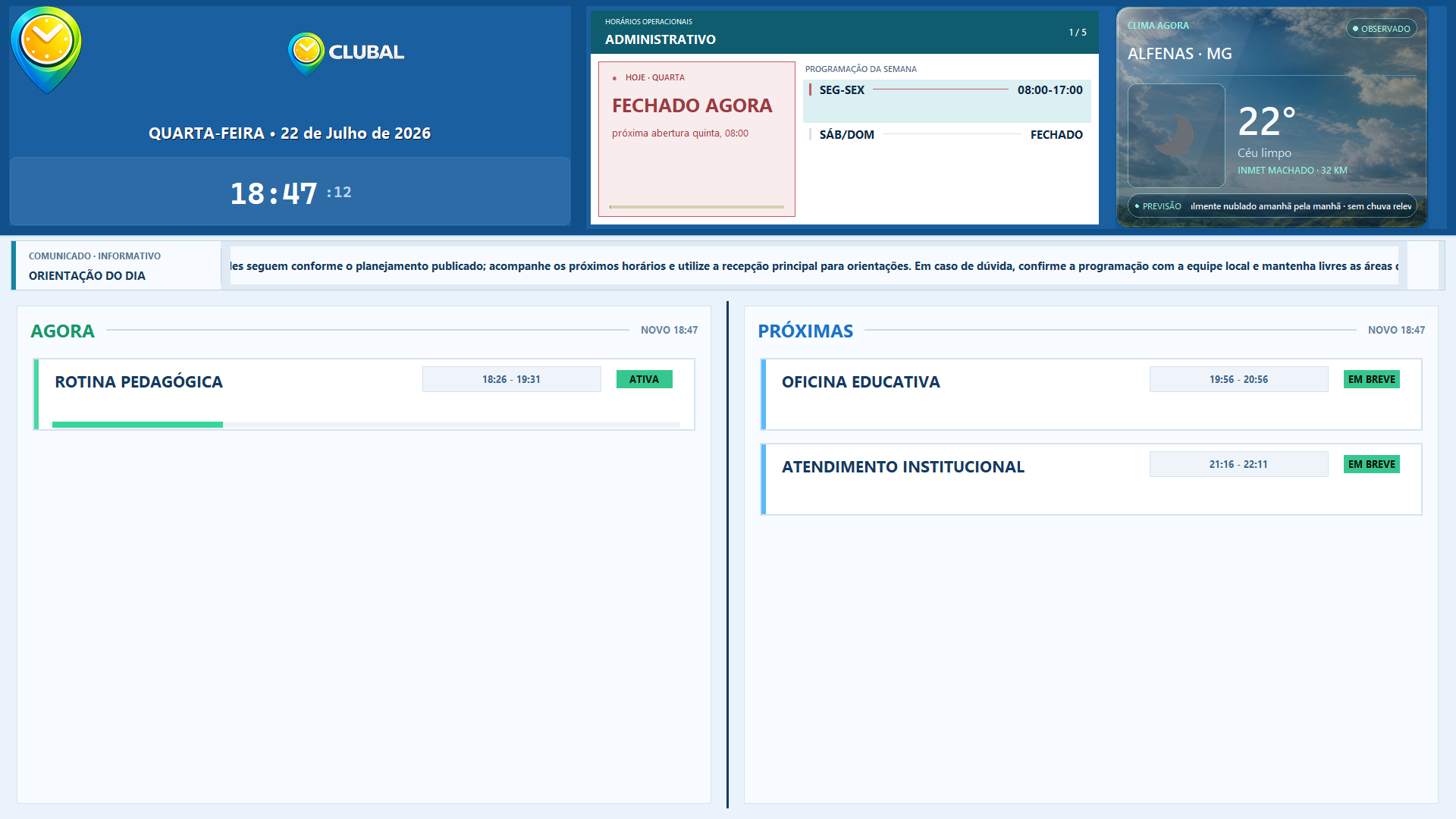Click the progress bar in the FECHADO AGORA card
This screenshot has width=1456, height=819.
(697, 206)
